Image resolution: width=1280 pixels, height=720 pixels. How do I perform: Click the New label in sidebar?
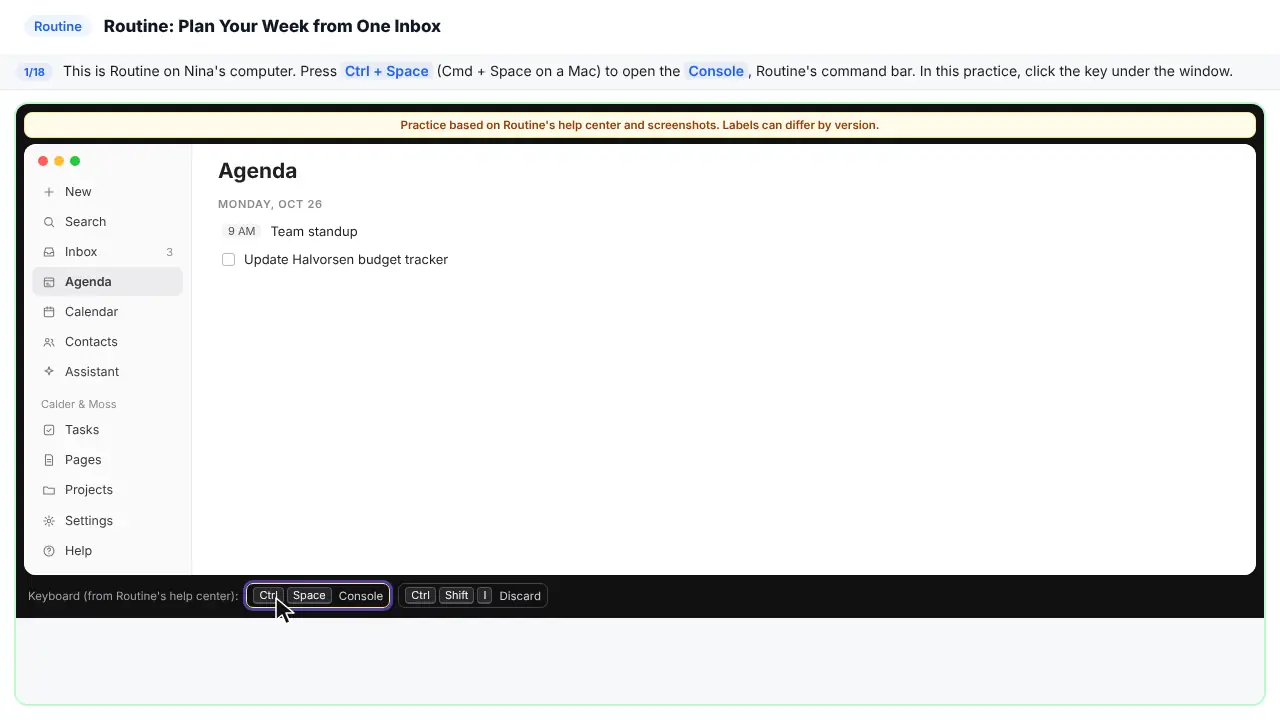coord(78,192)
